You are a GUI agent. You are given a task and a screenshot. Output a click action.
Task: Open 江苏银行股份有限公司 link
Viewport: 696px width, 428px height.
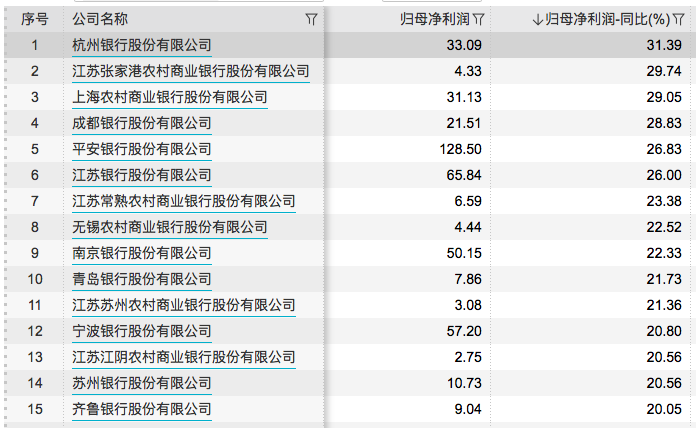click(142, 175)
